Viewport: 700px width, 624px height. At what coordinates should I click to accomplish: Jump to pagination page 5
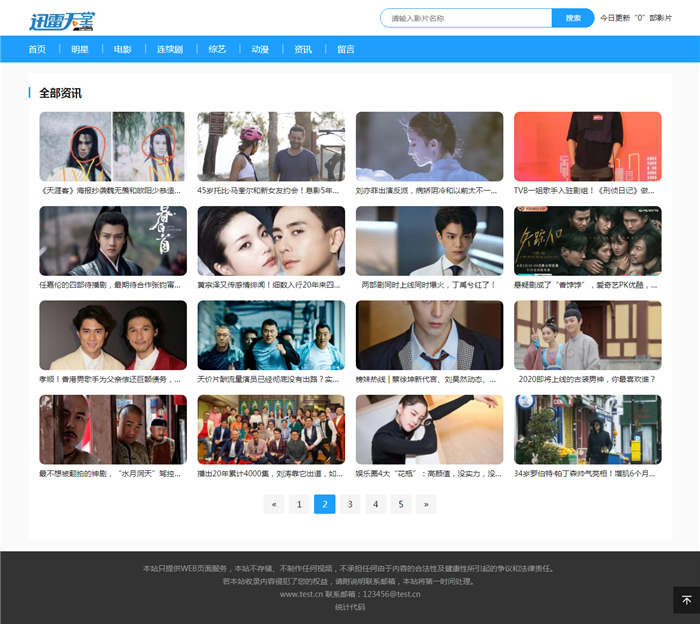(401, 505)
